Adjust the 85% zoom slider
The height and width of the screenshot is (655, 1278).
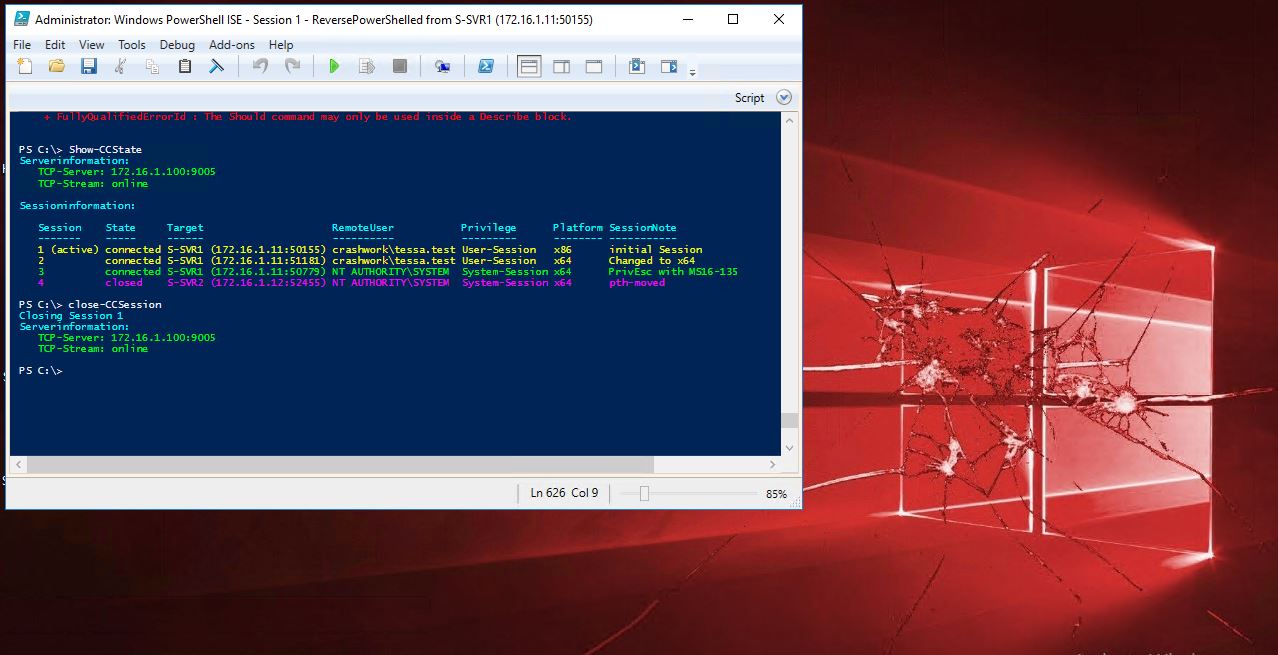(x=643, y=493)
